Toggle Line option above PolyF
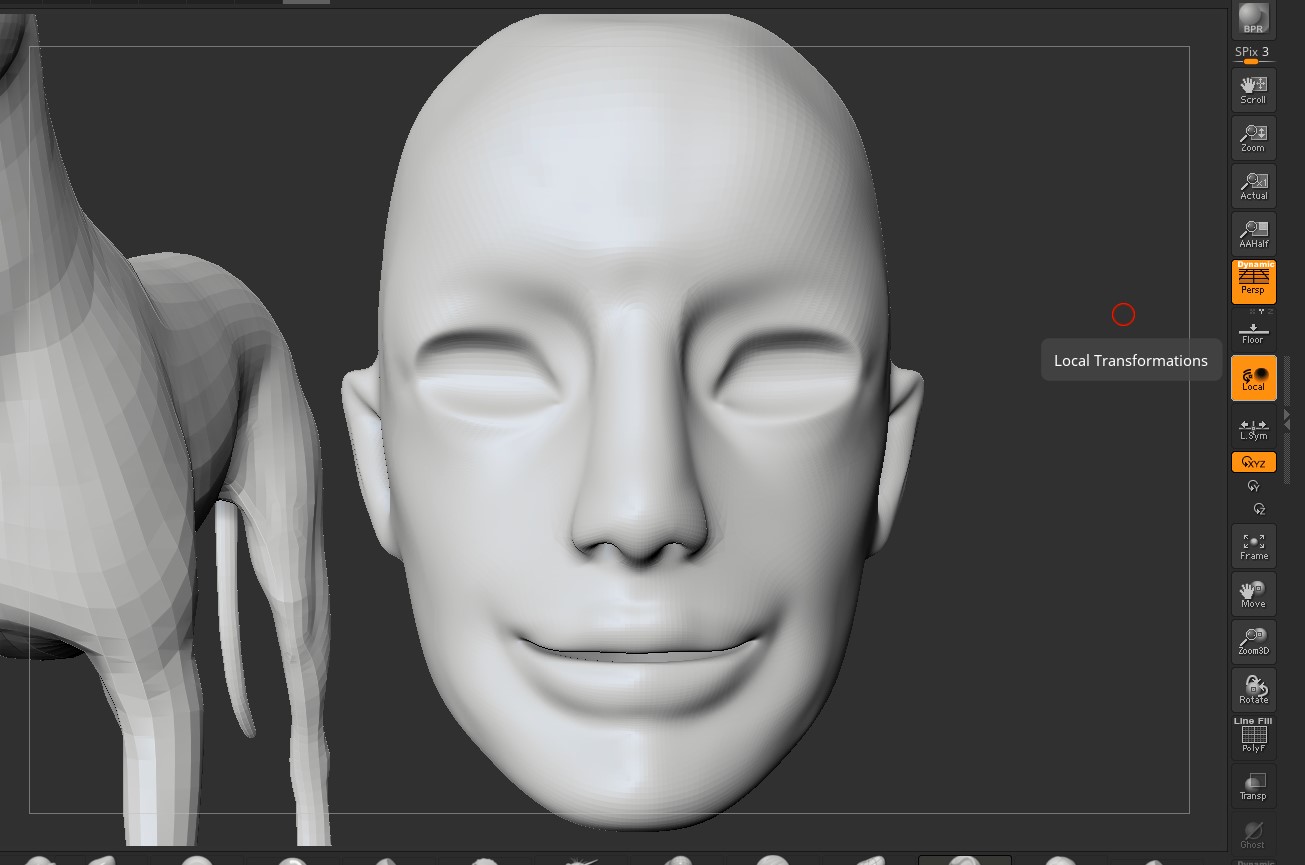Viewport: 1305px width, 865px height. tap(1243, 721)
